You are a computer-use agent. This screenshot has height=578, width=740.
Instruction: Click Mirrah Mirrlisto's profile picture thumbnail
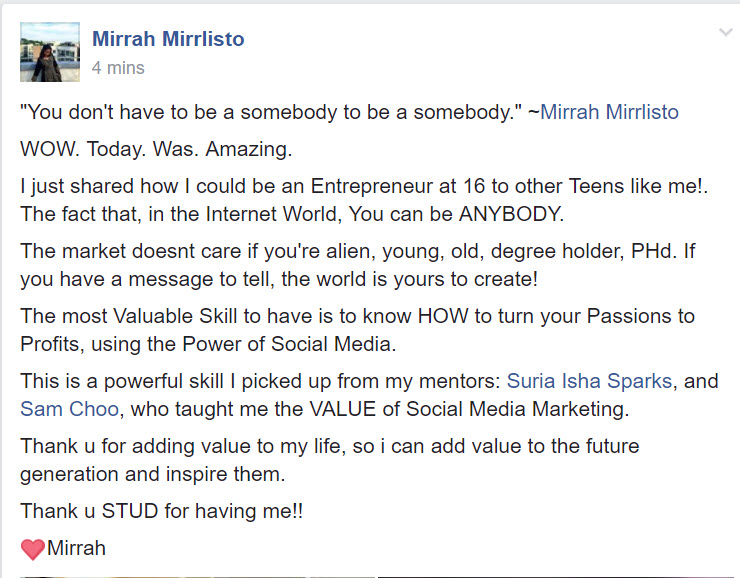pos(50,52)
